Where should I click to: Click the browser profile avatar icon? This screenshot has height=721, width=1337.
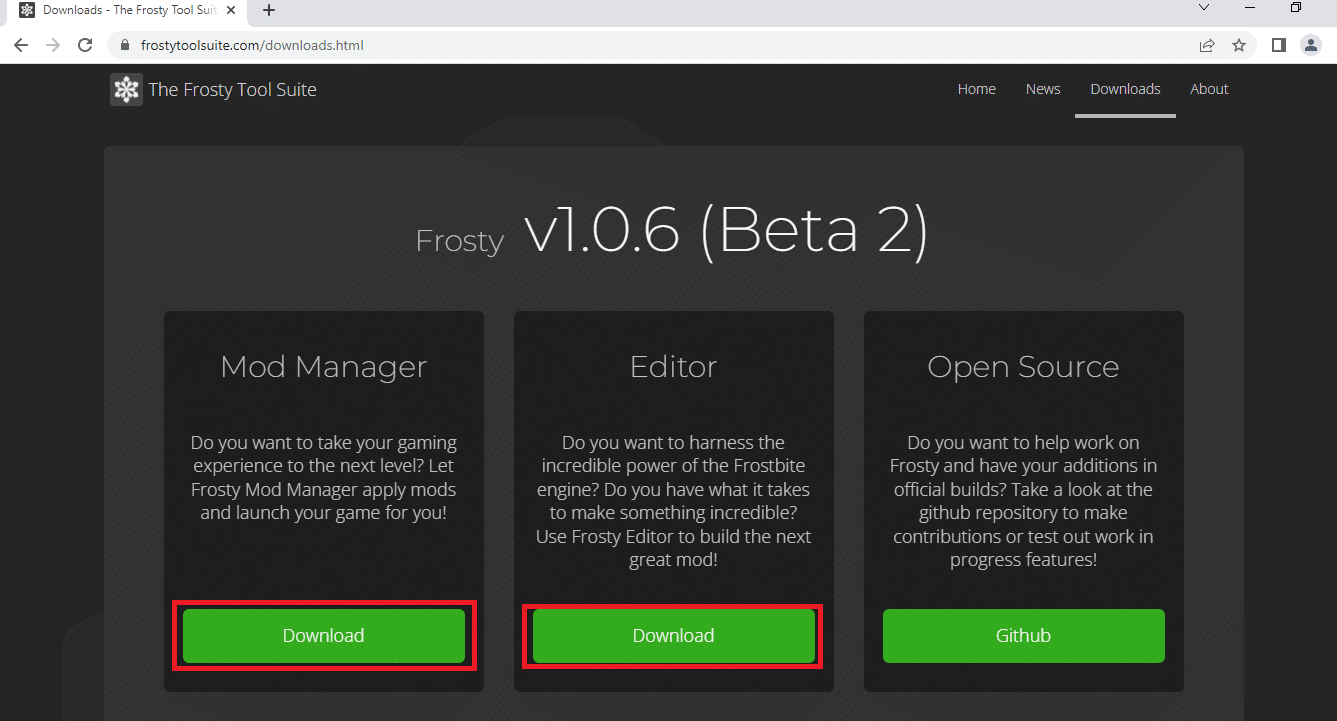click(1311, 45)
